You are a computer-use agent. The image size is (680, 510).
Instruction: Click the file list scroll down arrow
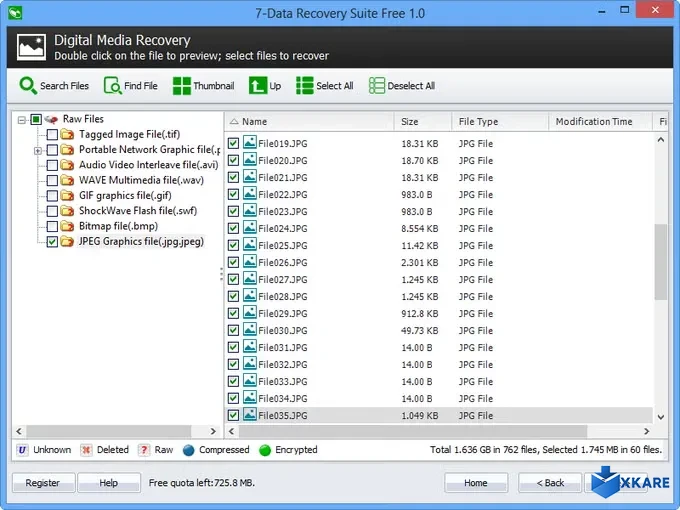[x=660, y=417]
